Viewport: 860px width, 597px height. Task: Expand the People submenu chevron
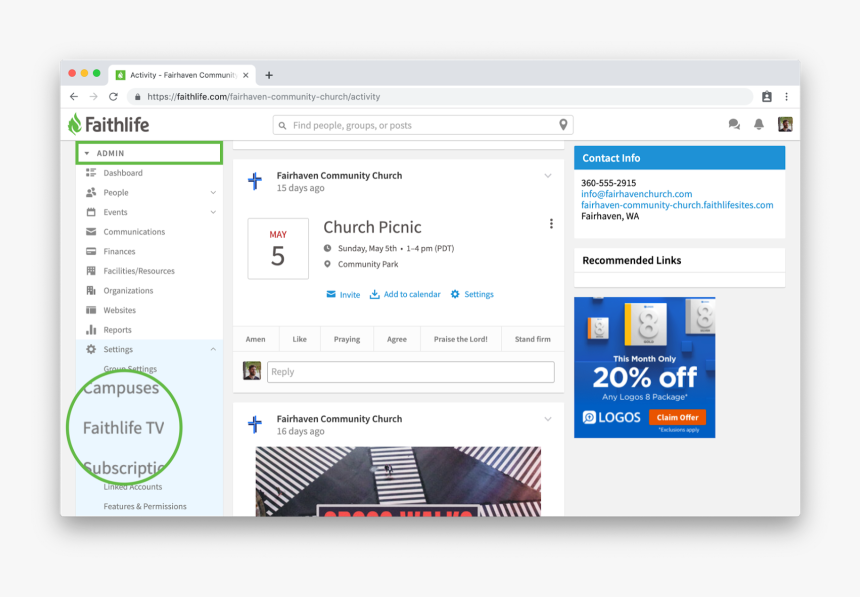point(213,193)
